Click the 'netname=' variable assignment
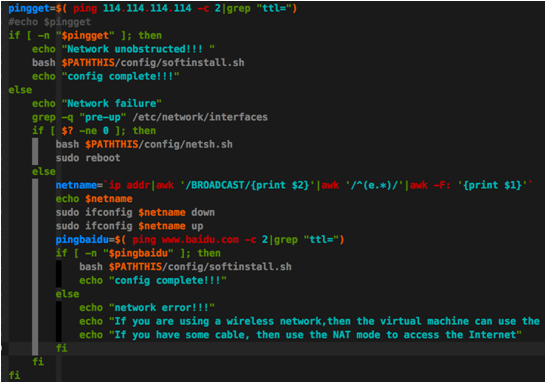Screen dimensions: 546x383 click(79, 185)
